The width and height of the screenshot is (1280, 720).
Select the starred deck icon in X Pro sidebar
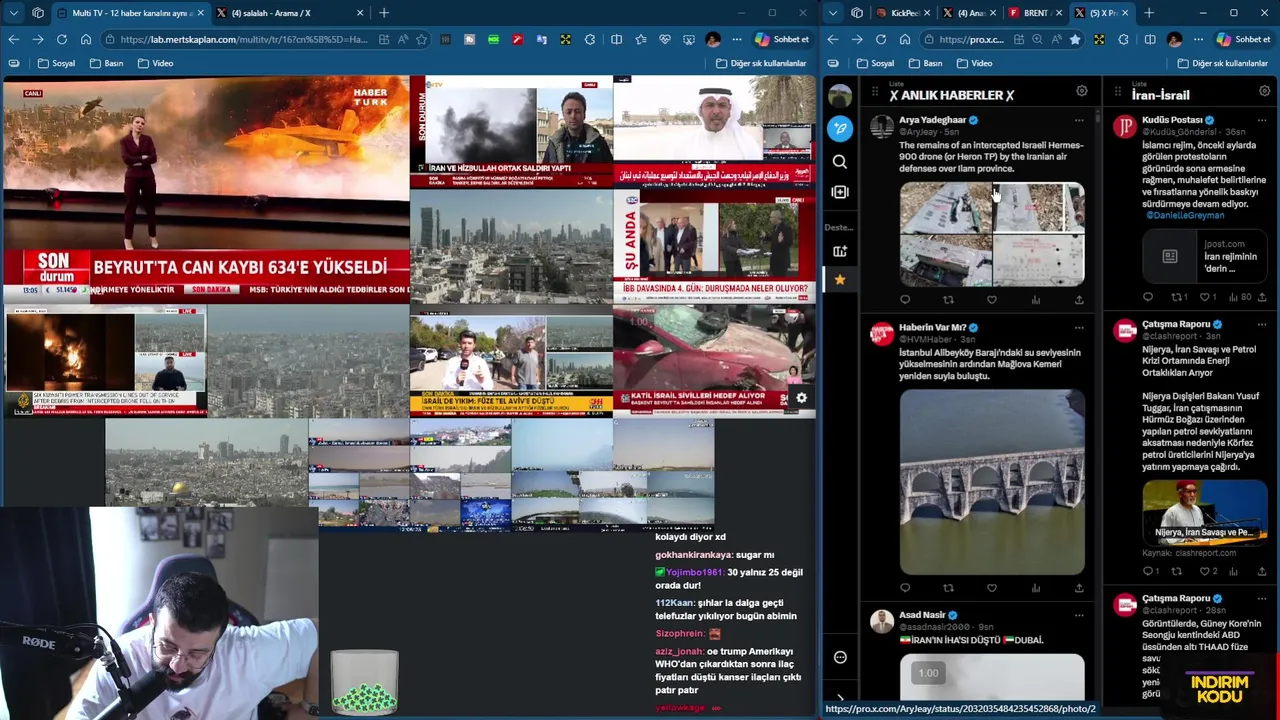pos(840,280)
